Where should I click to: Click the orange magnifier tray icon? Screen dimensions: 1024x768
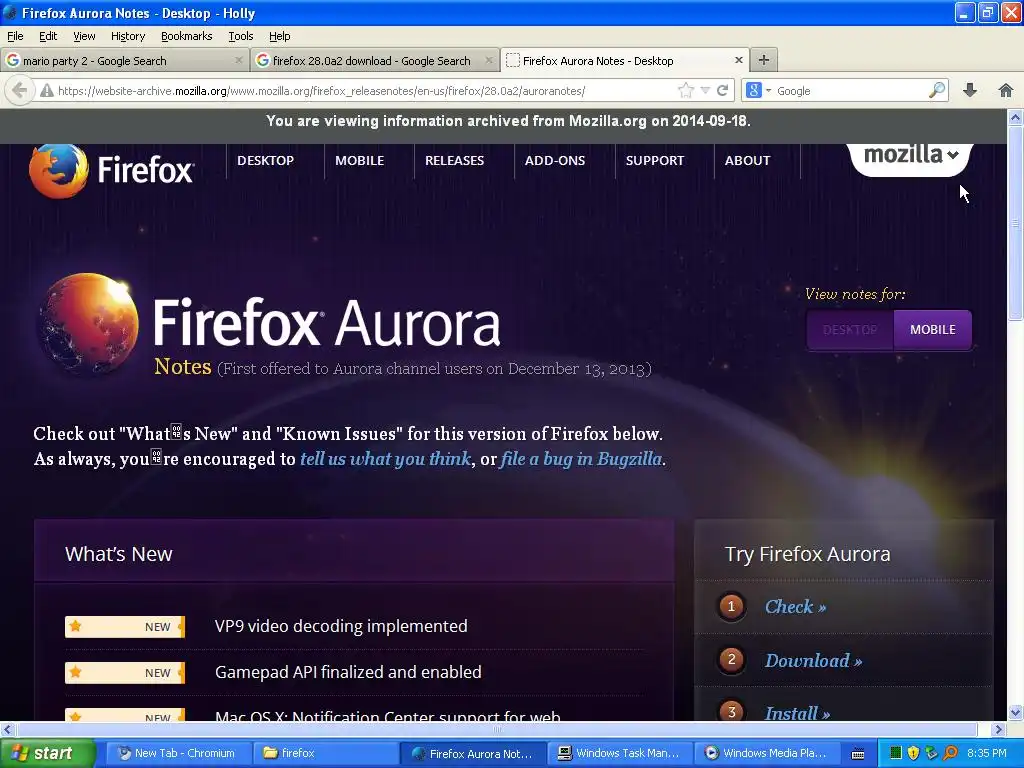[950, 753]
